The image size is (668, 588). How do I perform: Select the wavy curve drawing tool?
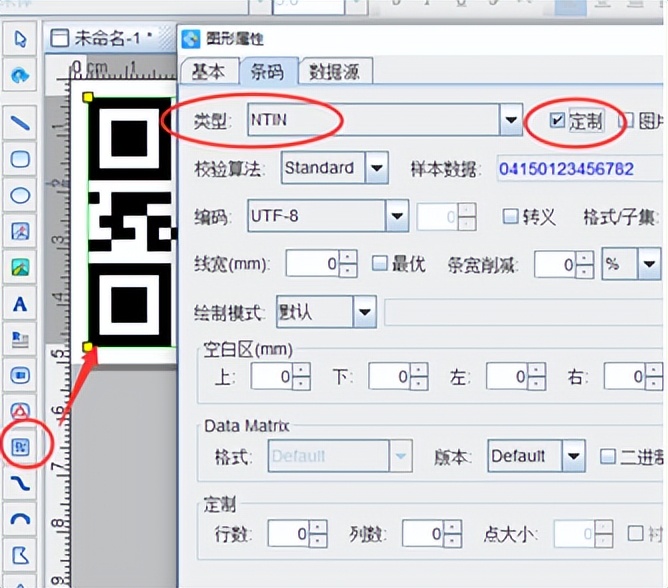(20, 484)
